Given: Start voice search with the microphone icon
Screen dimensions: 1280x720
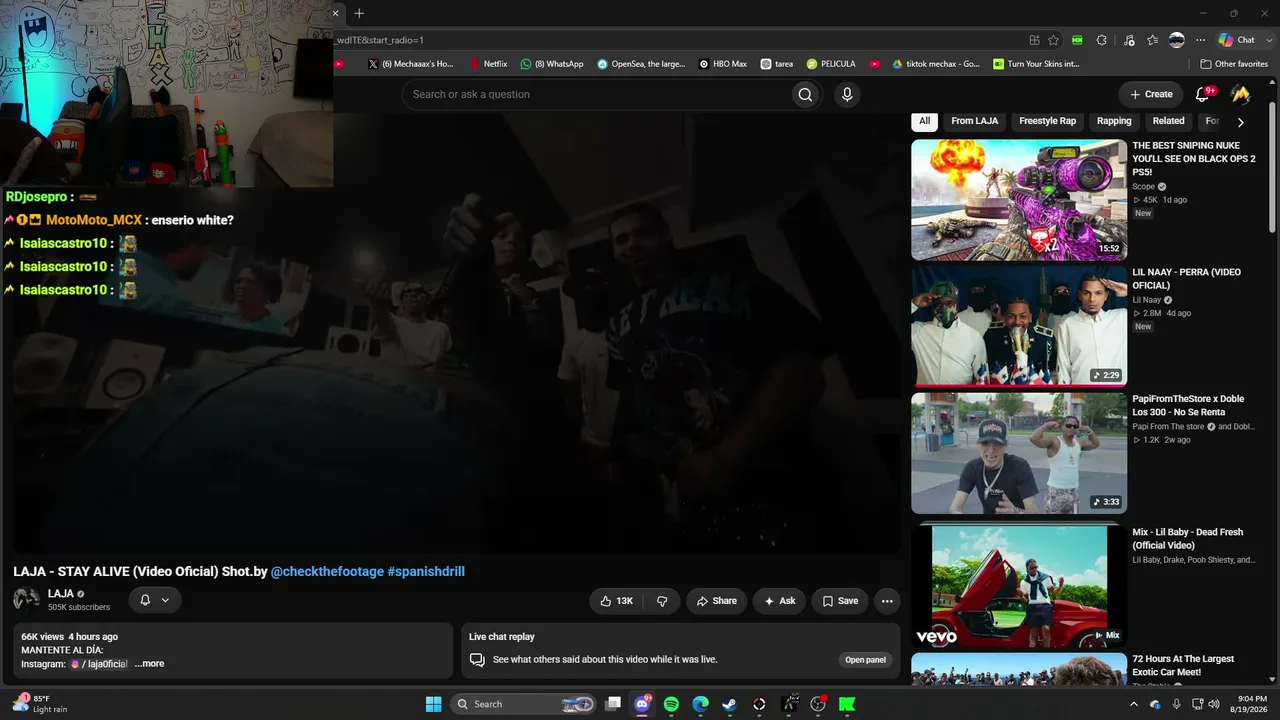Looking at the screenshot, I should point(847,95).
